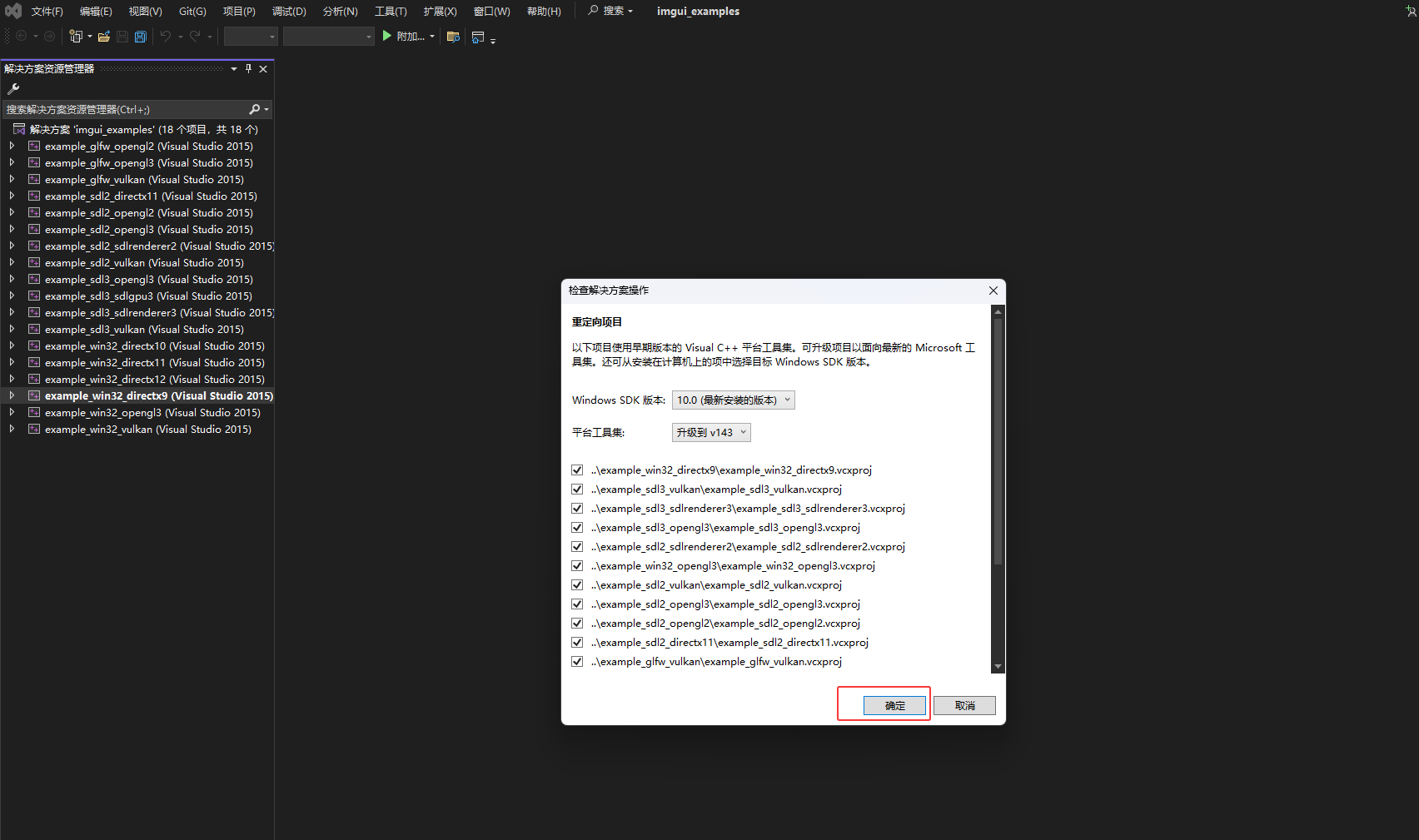Click the search magnifier icon in Solution Explorer
Screen dimensions: 1419x840
pyautogui.click(x=255, y=109)
